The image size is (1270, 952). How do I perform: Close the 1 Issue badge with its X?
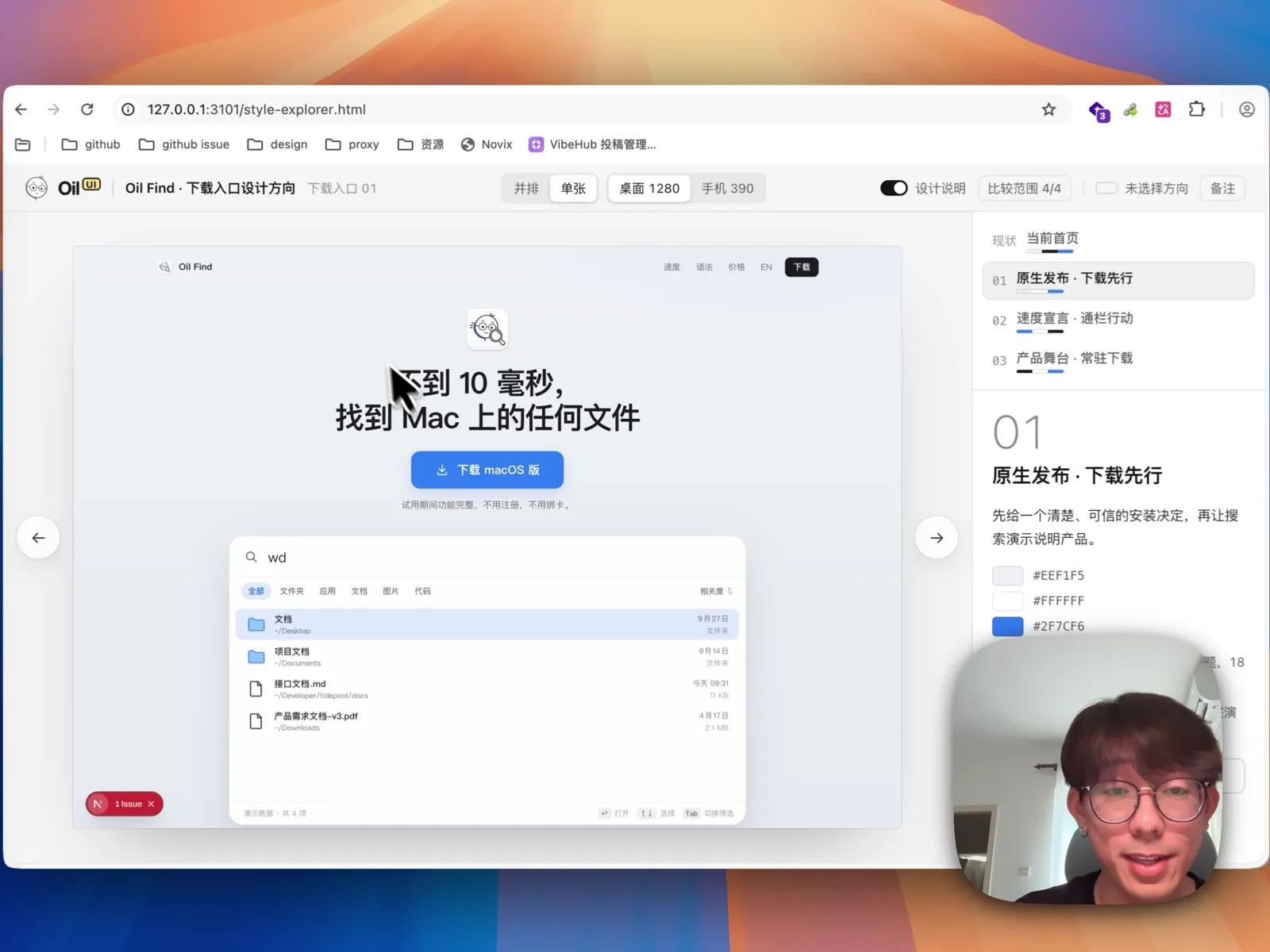[x=151, y=804]
